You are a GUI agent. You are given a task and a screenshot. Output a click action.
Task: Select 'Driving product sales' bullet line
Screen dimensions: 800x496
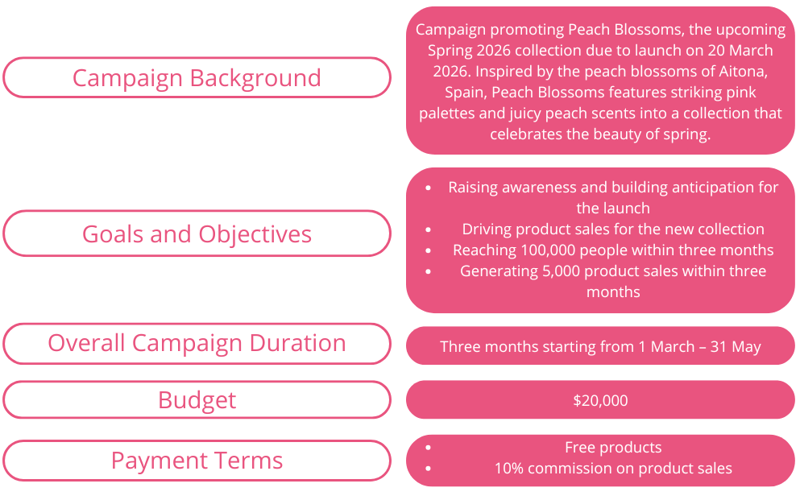pyautogui.click(x=613, y=229)
